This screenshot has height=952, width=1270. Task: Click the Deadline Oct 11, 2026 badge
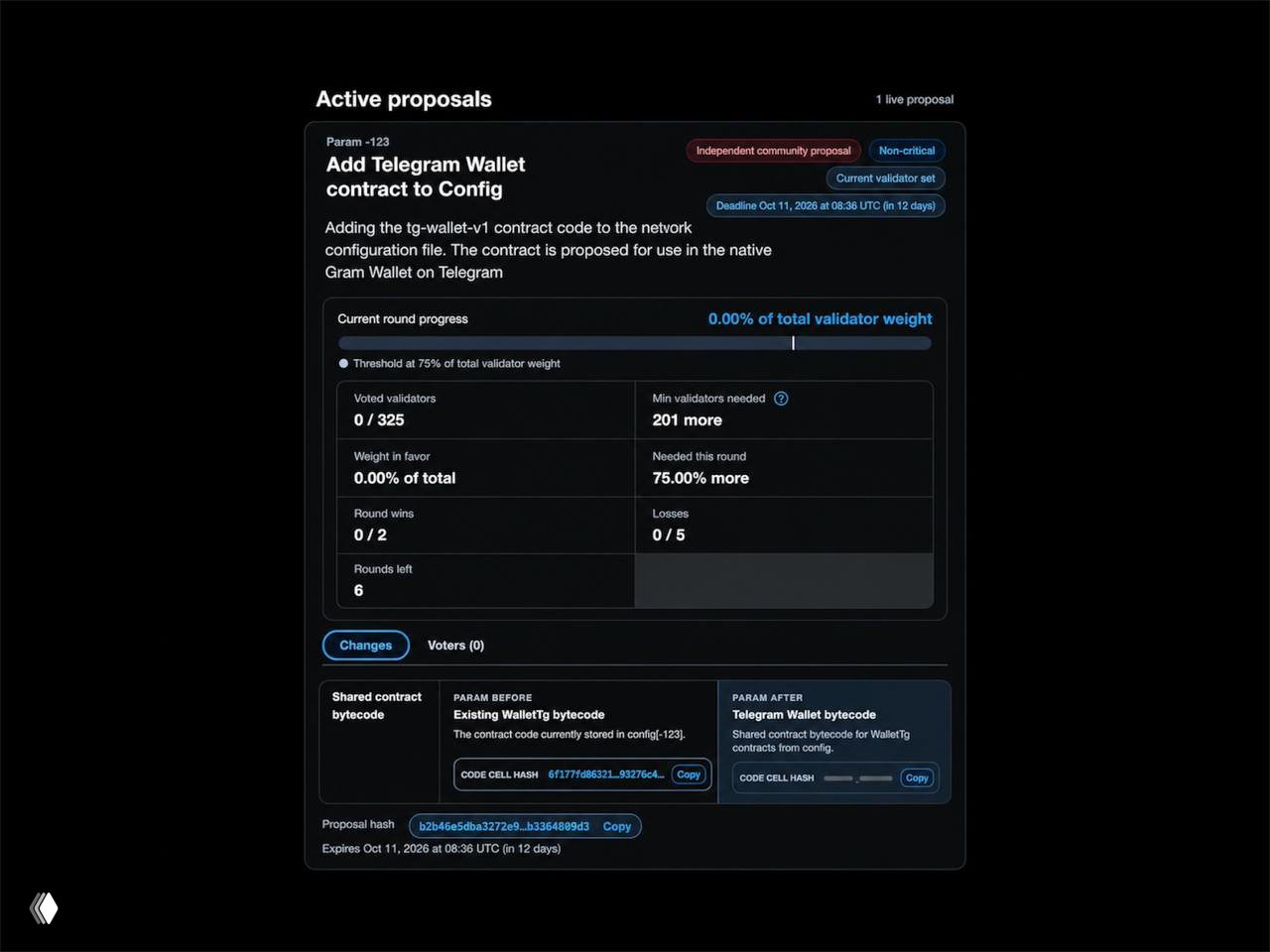click(825, 206)
